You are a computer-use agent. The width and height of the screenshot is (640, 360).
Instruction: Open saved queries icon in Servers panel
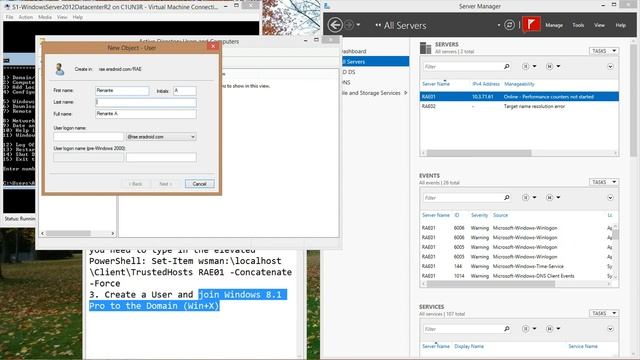[553, 66]
